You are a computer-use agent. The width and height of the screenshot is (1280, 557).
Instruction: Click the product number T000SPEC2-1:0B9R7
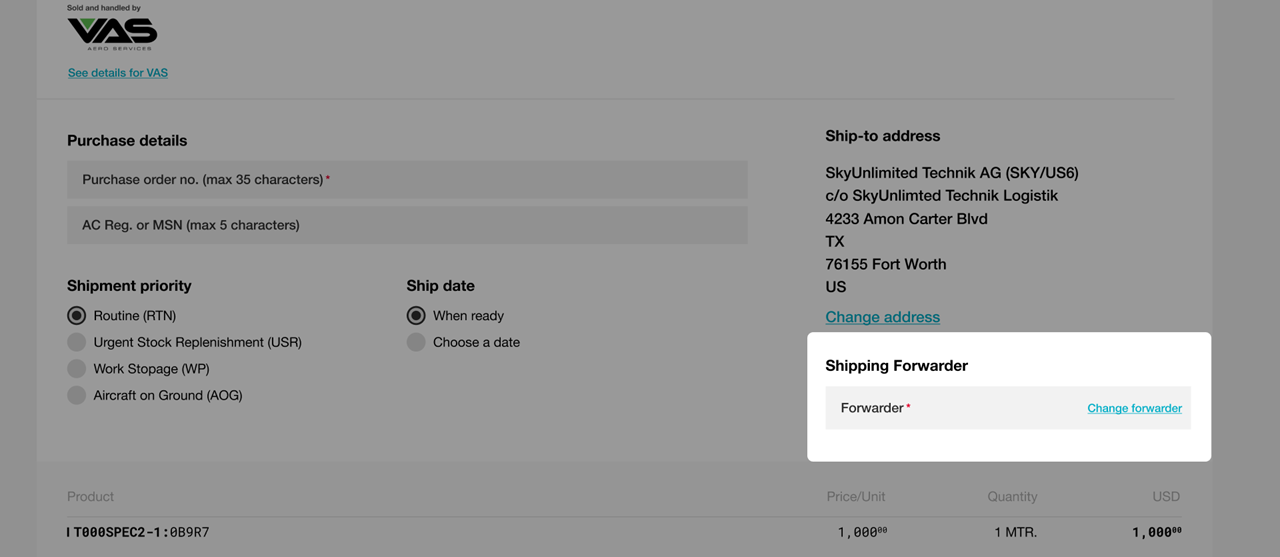coord(141,532)
